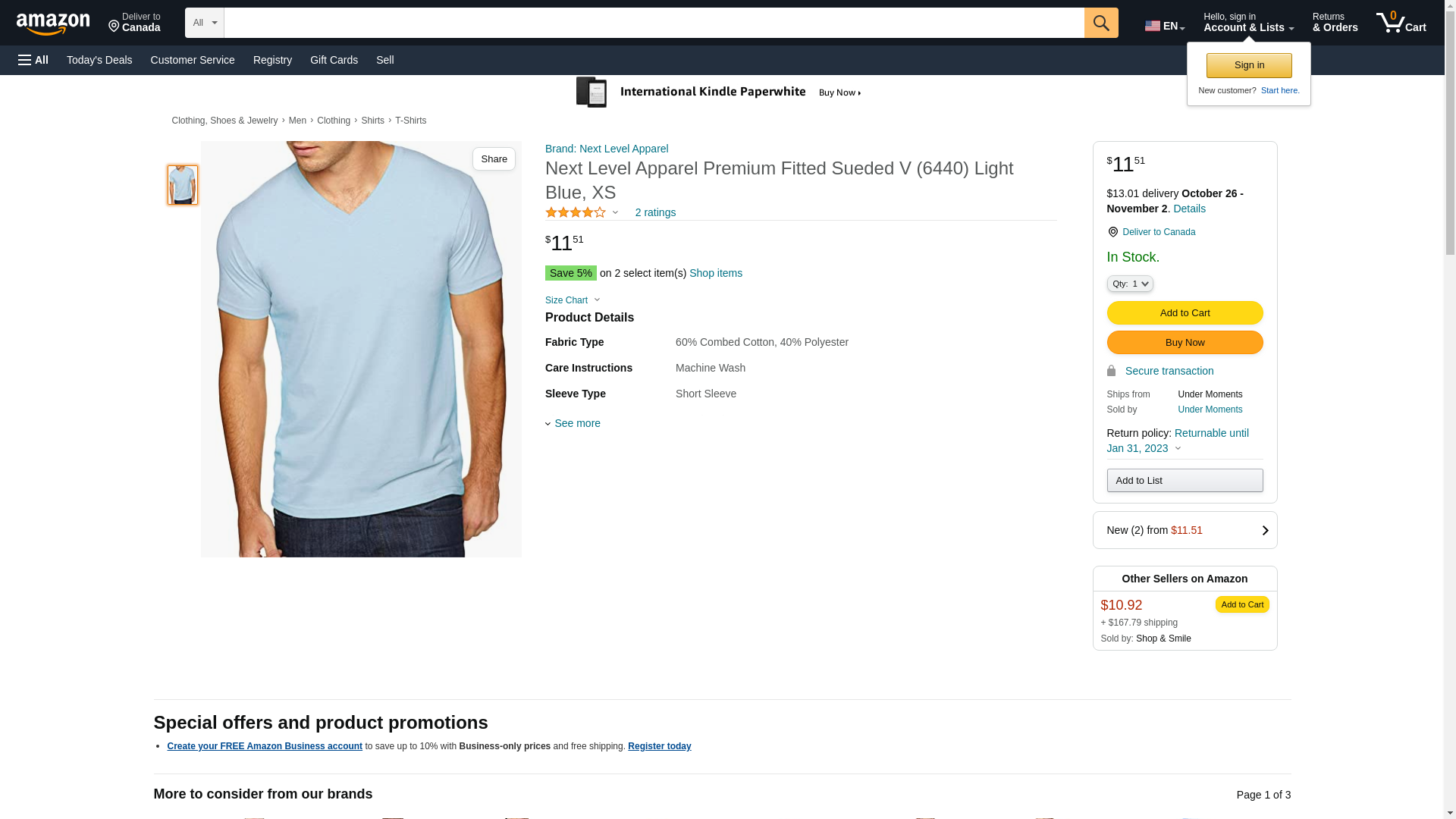This screenshot has height=819, width=1456.
Task: Expand See more product details
Action: [x=573, y=423]
